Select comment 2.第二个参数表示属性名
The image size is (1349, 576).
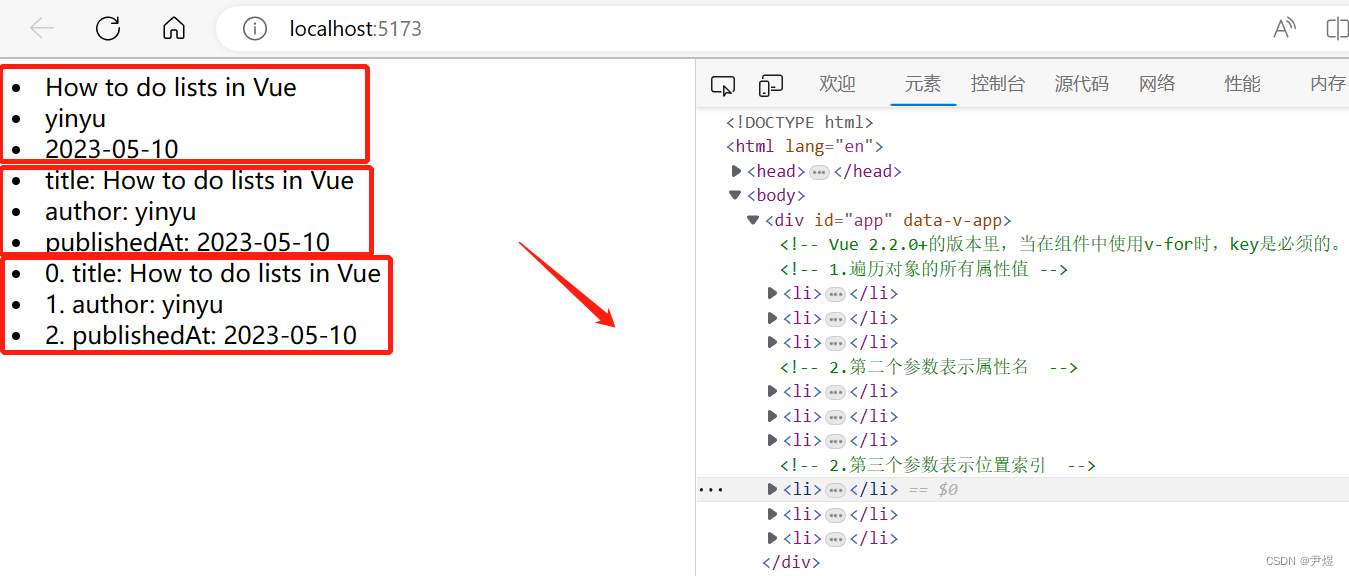pos(929,368)
